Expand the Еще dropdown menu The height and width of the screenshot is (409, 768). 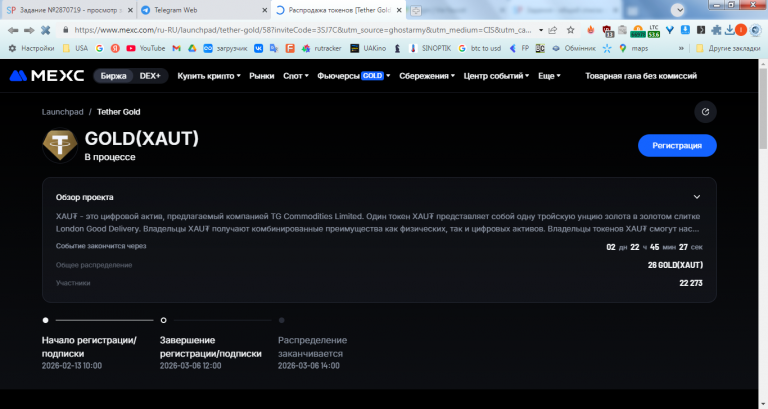[549, 76]
